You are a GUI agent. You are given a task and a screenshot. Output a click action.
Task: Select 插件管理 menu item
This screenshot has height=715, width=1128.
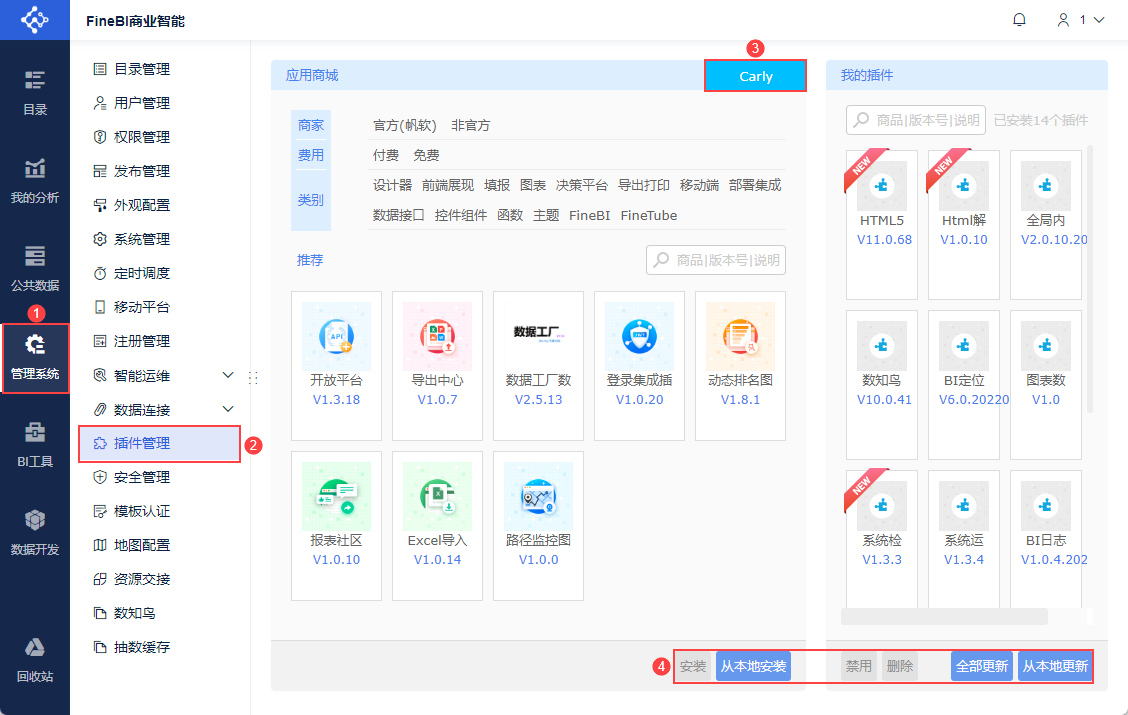coord(160,443)
